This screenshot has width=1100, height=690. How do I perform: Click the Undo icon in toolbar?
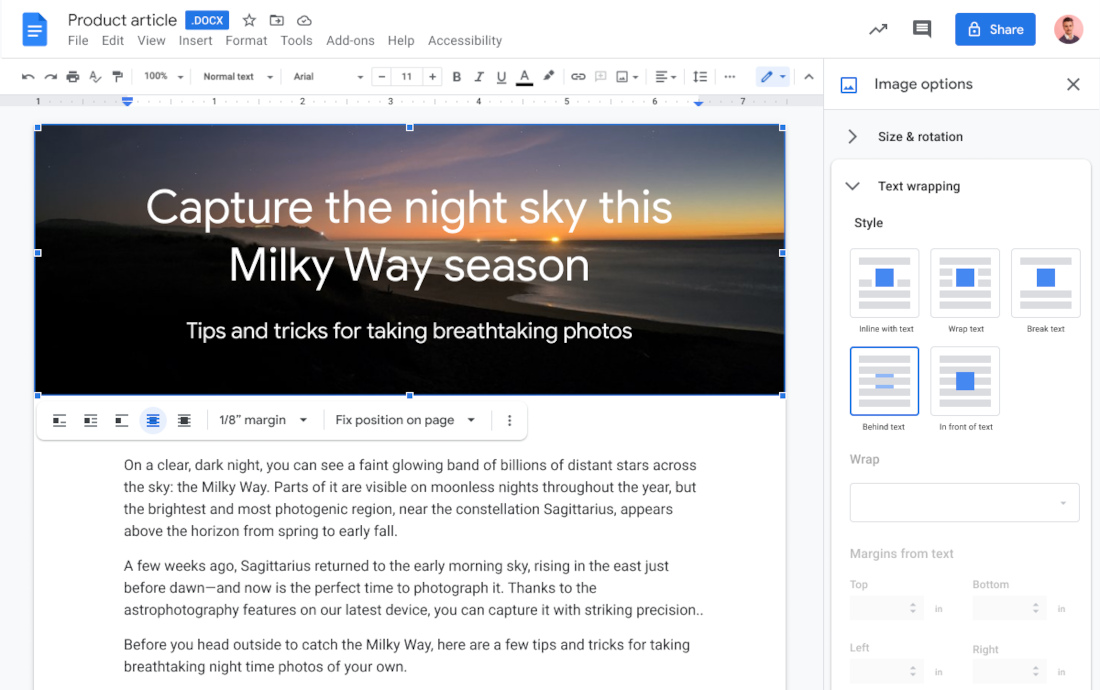click(x=28, y=76)
